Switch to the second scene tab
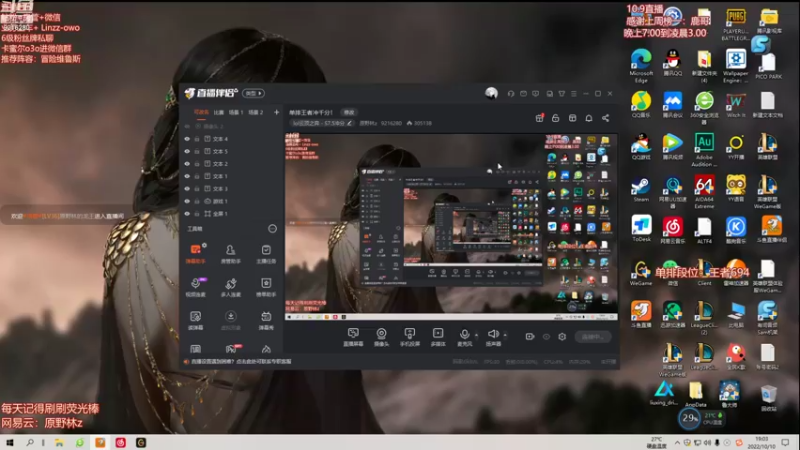This screenshot has width=800, height=450. coord(219,112)
